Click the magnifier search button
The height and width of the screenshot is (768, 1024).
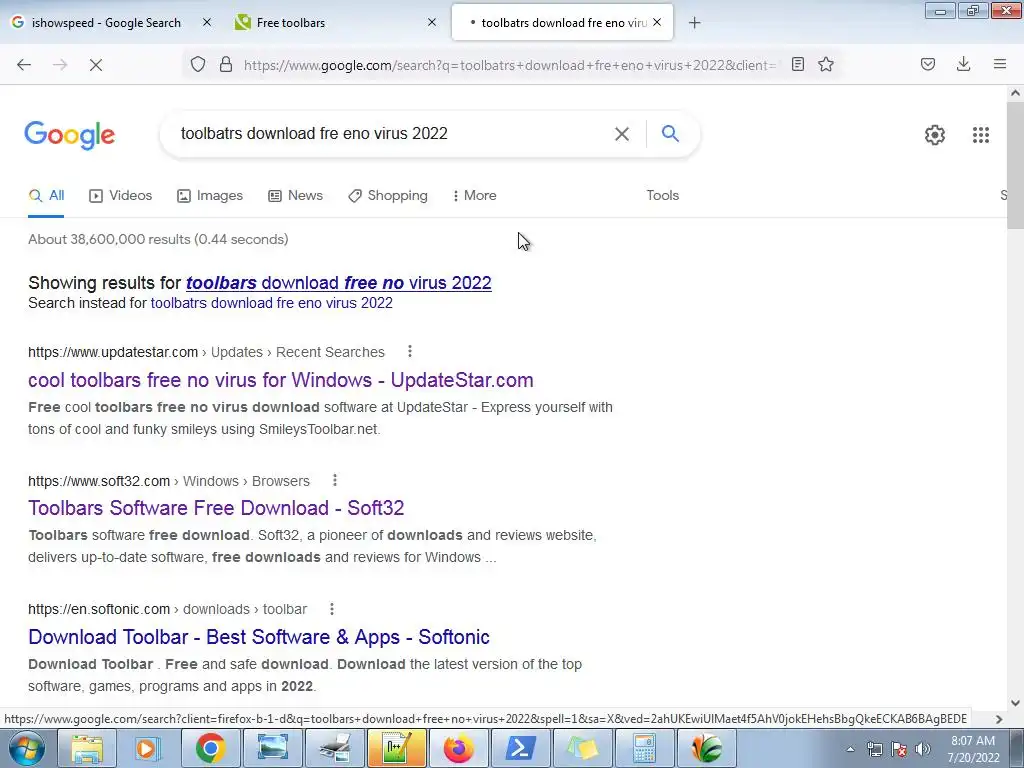point(670,134)
